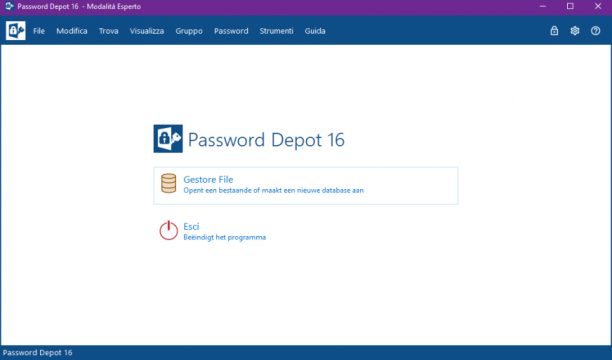This screenshot has height=360, width=612.
Task: Close the Password Depot window
Action: tap(598, 6)
